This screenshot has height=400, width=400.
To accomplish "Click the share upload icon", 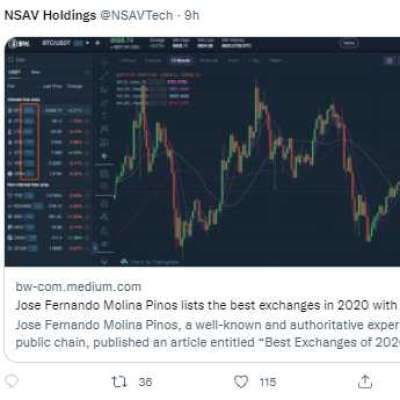I will pos(365,381).
